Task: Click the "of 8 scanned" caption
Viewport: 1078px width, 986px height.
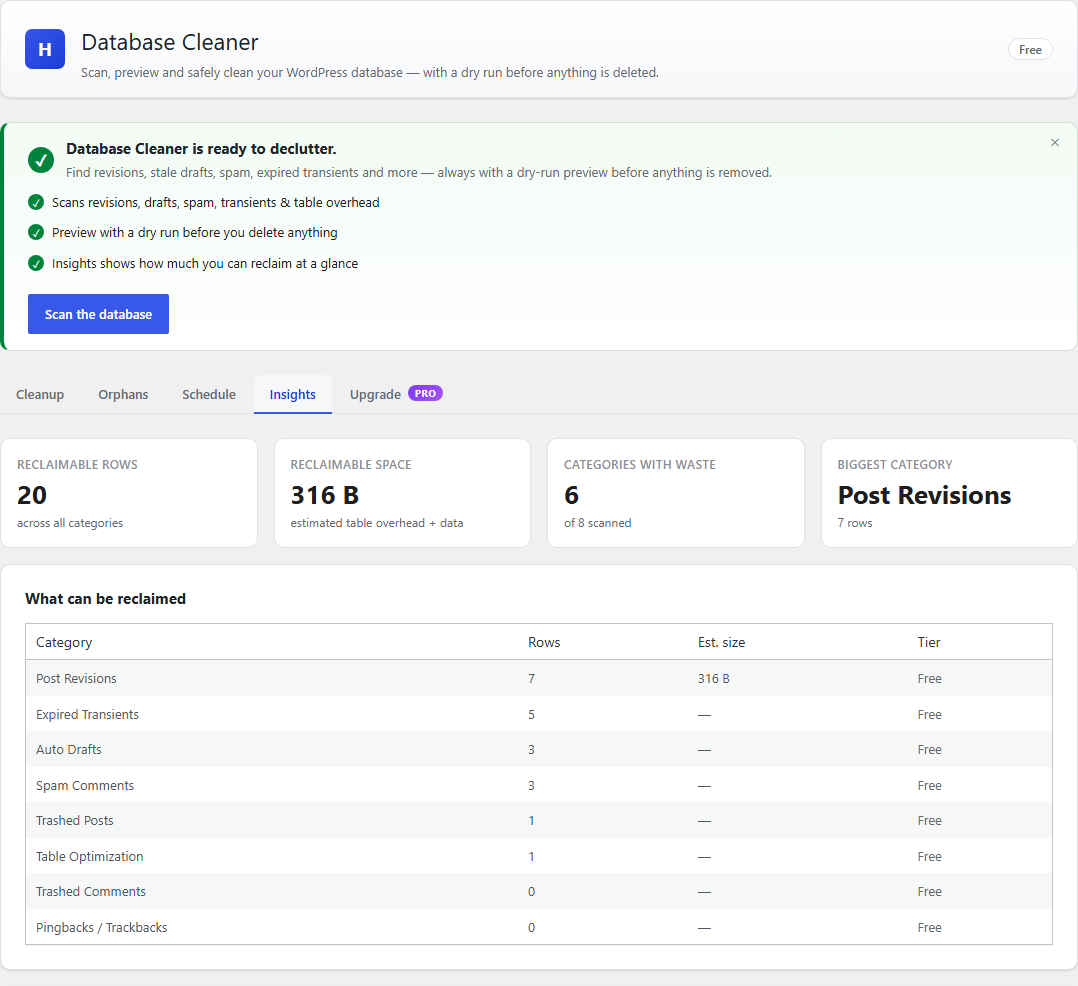Action: click(x=597, y=523)
